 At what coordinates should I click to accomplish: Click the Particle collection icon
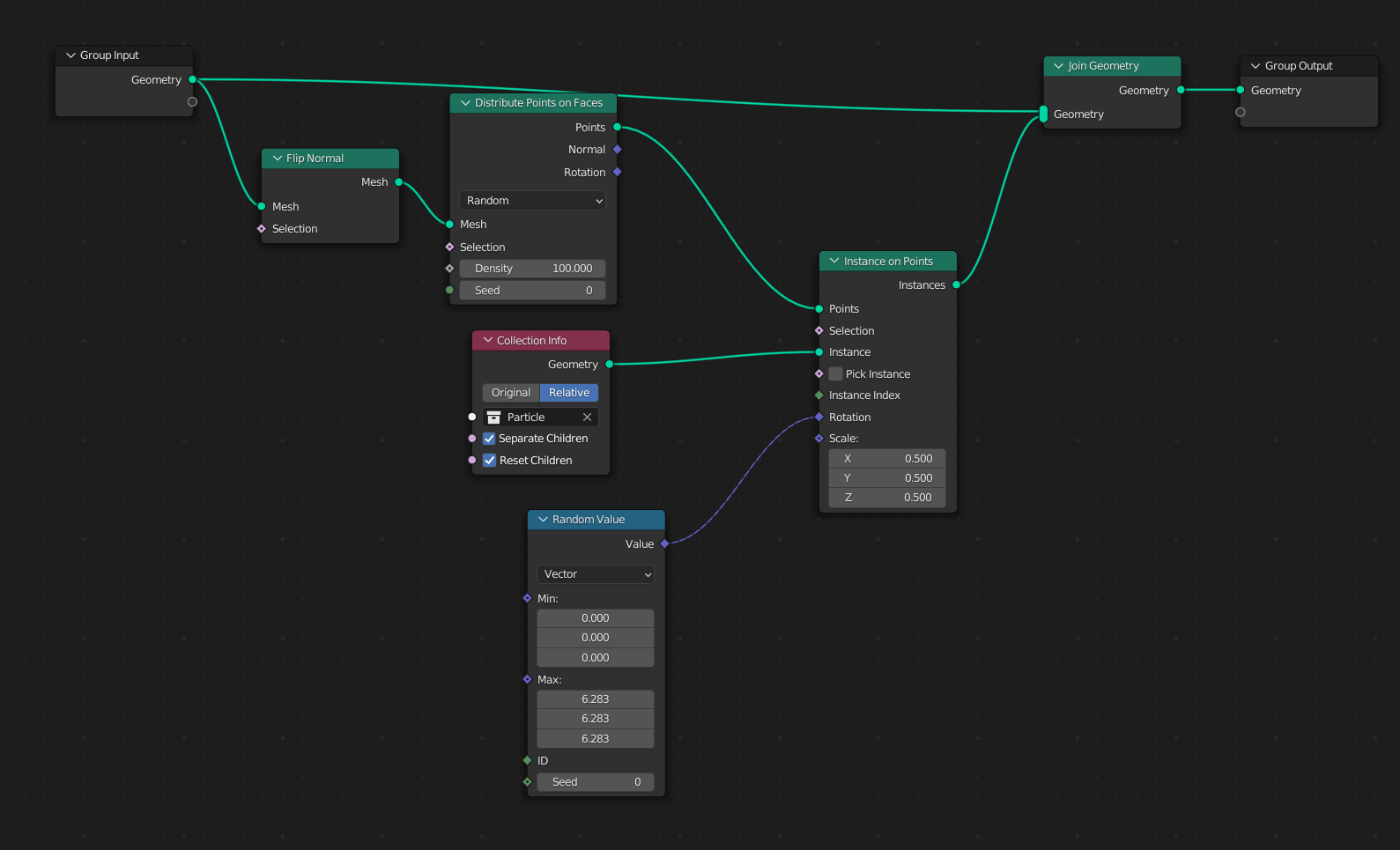click(x=494, y=418)
